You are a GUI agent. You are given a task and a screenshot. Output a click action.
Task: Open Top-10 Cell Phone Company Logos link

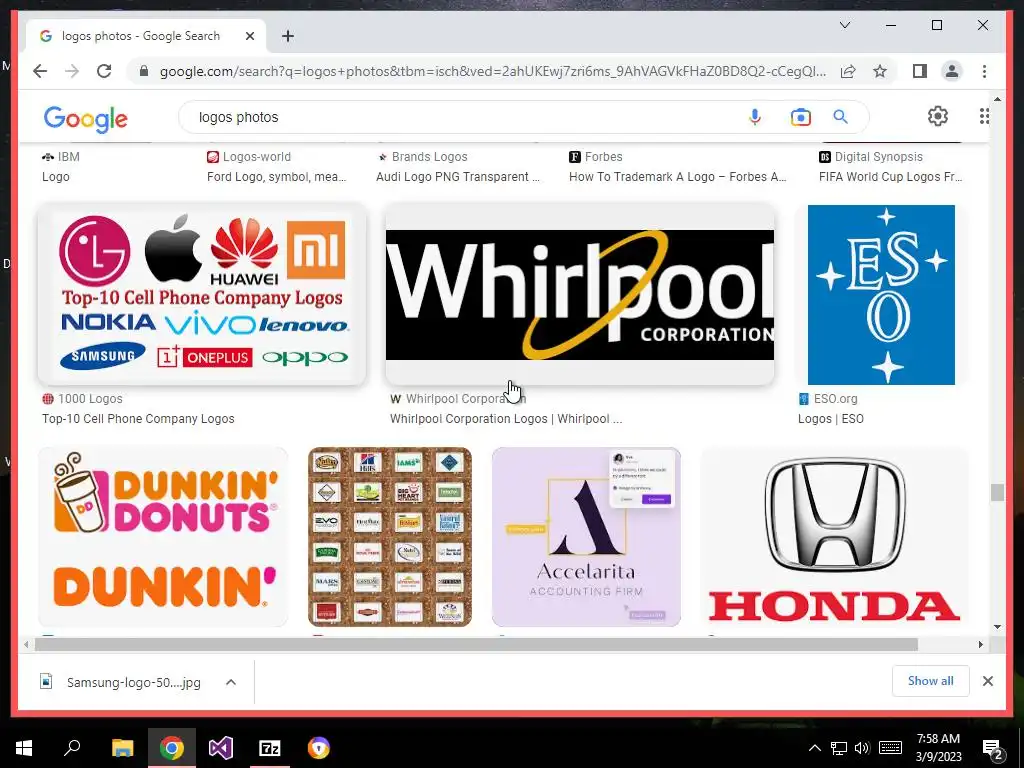click(x=138, y=419)
